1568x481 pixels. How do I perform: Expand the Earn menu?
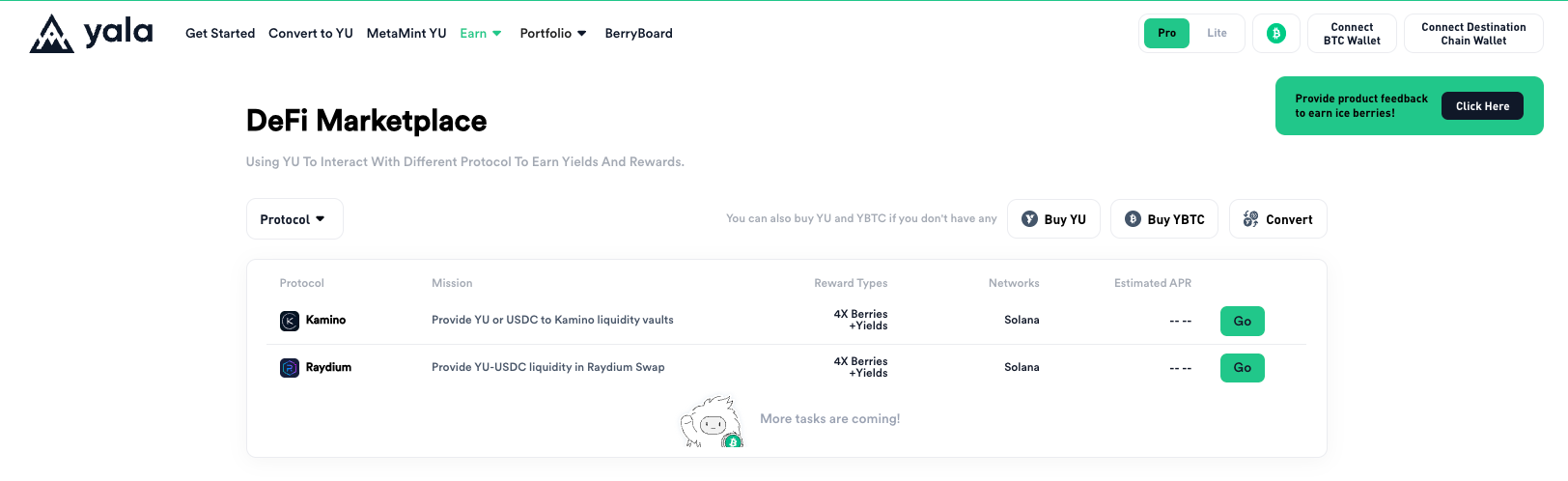[481, 34]
